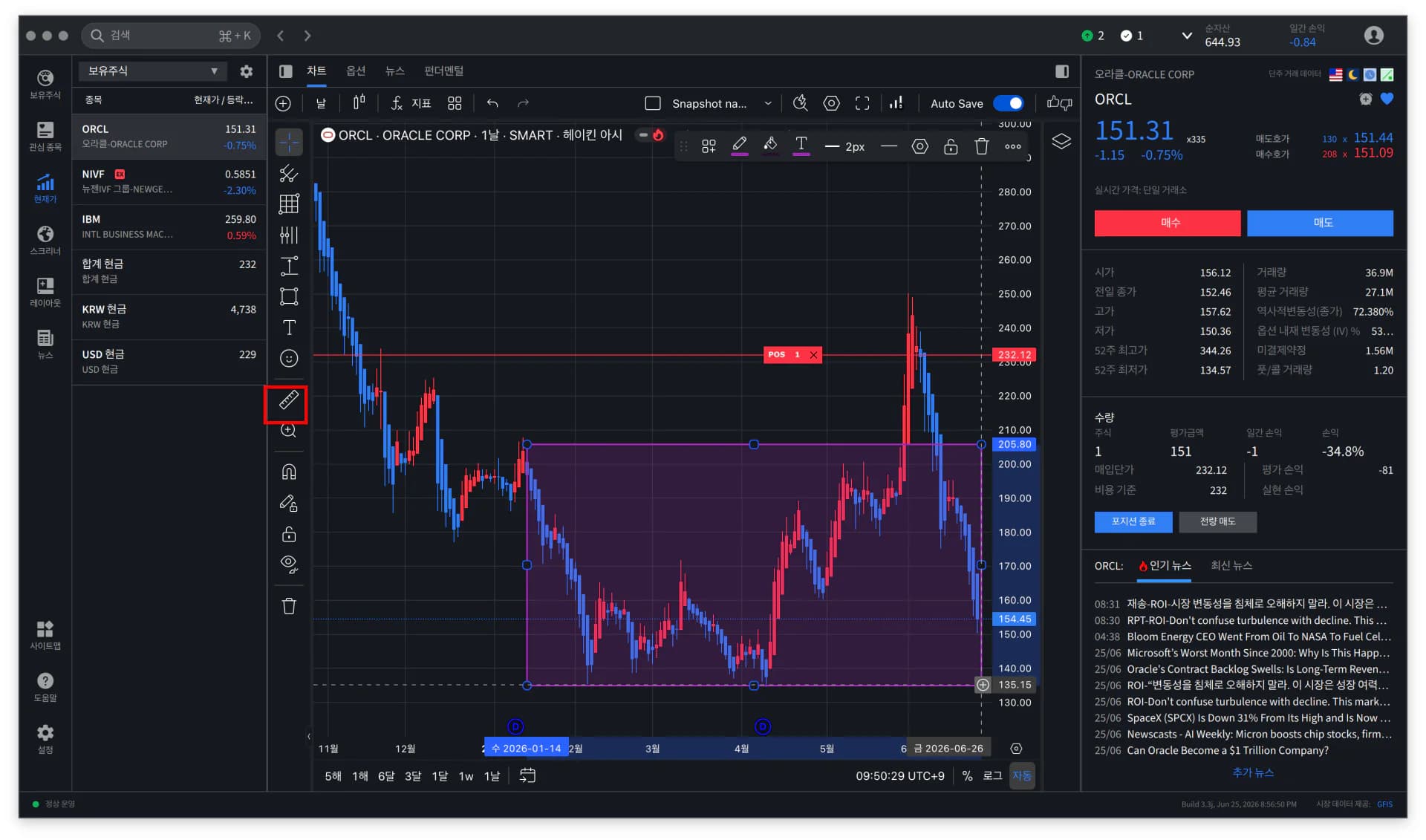1426x840 pixels.
Task: Select the text T drawing tool
Action: [x=289, y=328]
